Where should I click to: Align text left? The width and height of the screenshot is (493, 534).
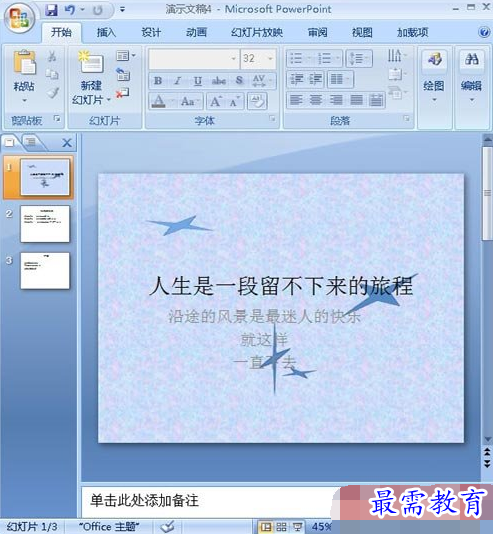pyautogui.click(x=296, y=100)
